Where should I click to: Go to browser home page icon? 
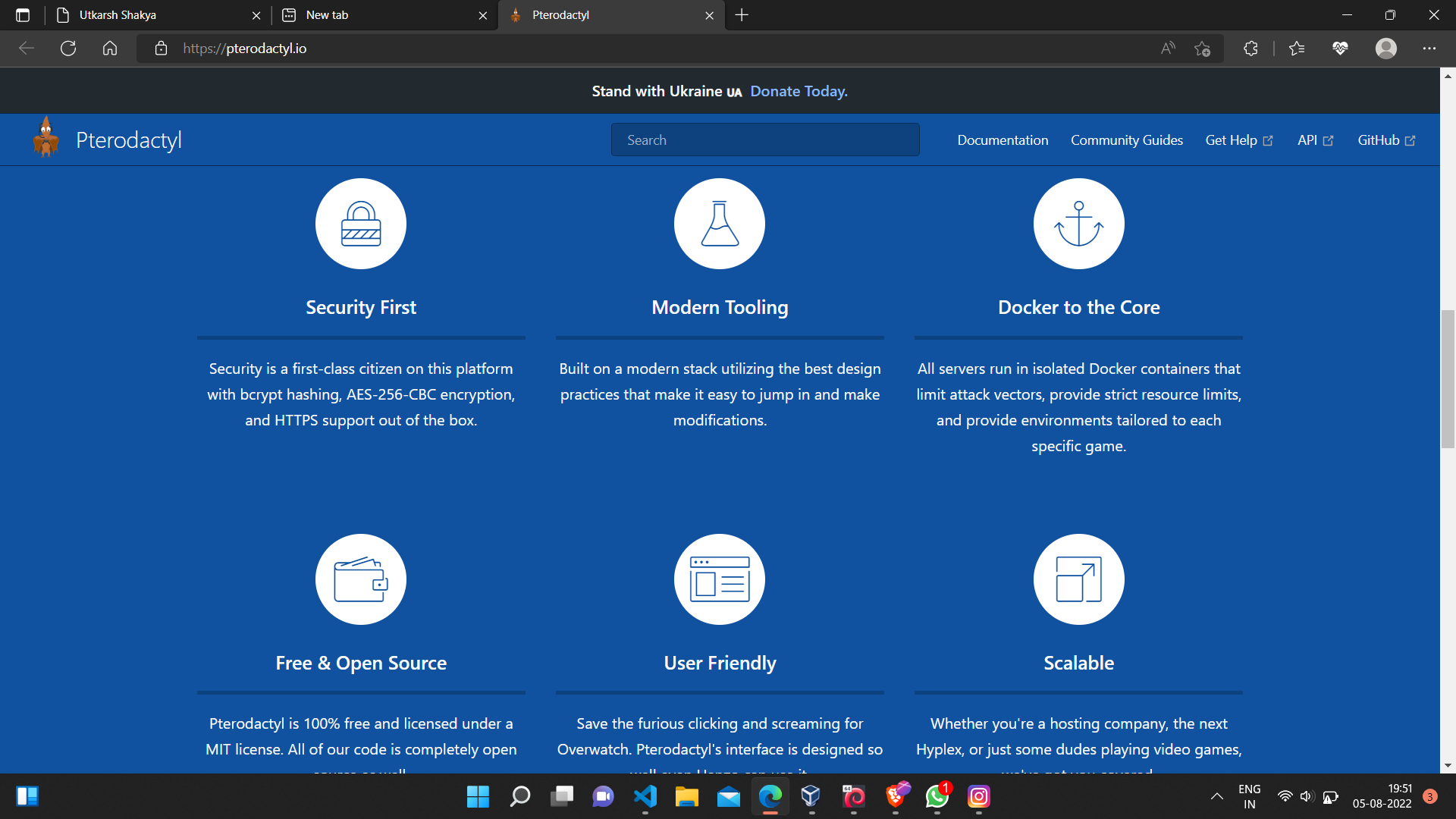tap(110, 49)
